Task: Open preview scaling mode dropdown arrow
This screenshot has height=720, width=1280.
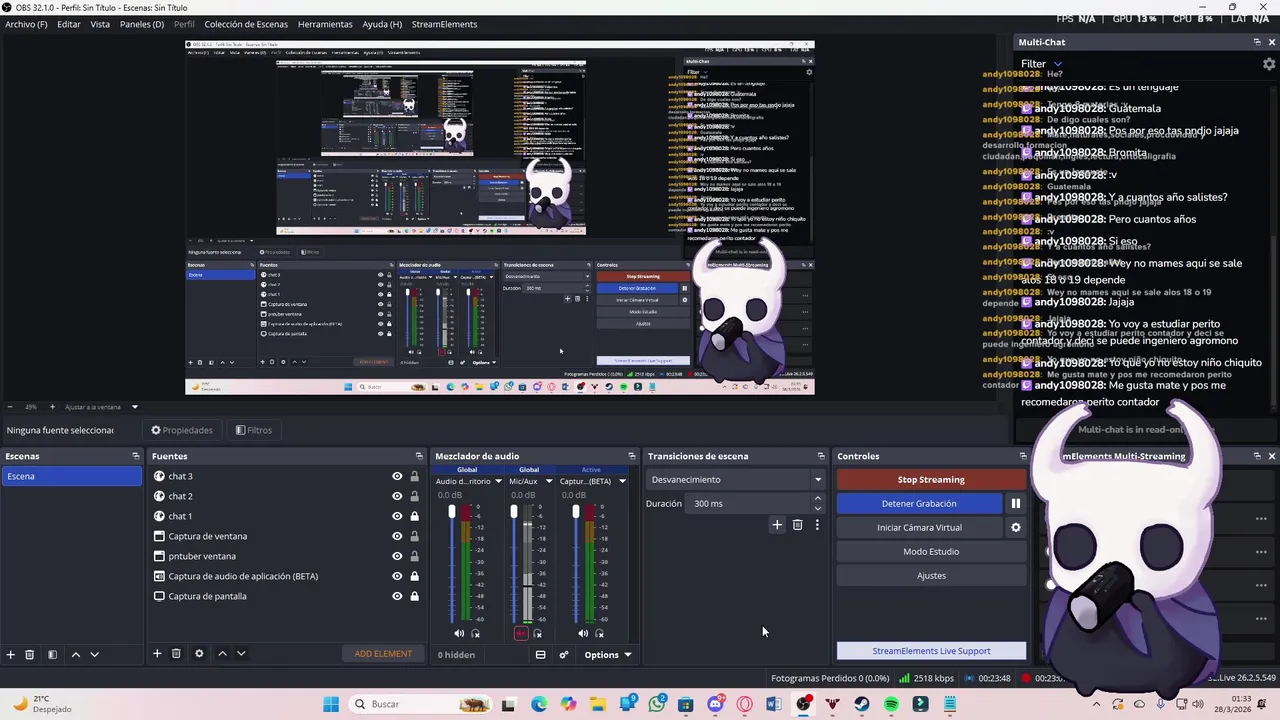Action: (x=134, y=407)
